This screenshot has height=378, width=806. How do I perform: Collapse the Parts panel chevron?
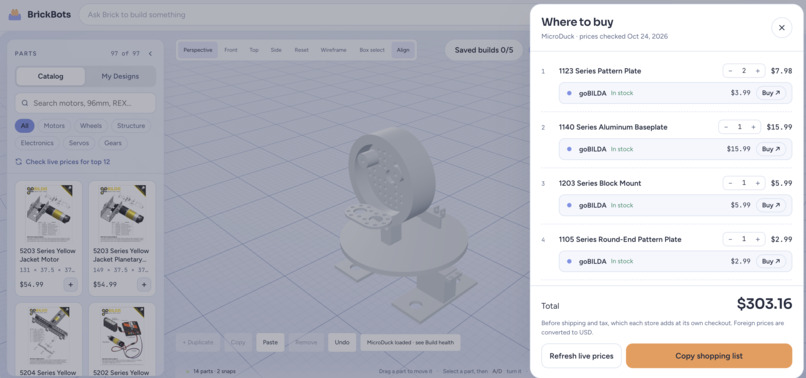click(x=150, y=53)
